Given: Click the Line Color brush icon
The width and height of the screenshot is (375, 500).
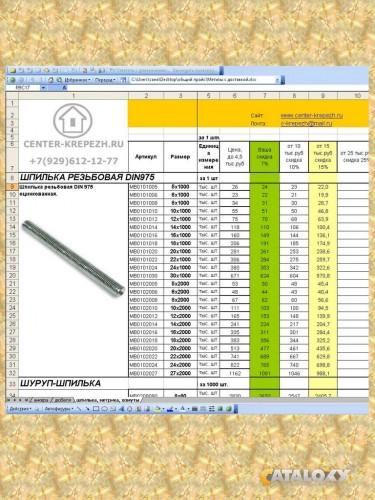Looking at the screenshot, I should click(x=170, y=409).
